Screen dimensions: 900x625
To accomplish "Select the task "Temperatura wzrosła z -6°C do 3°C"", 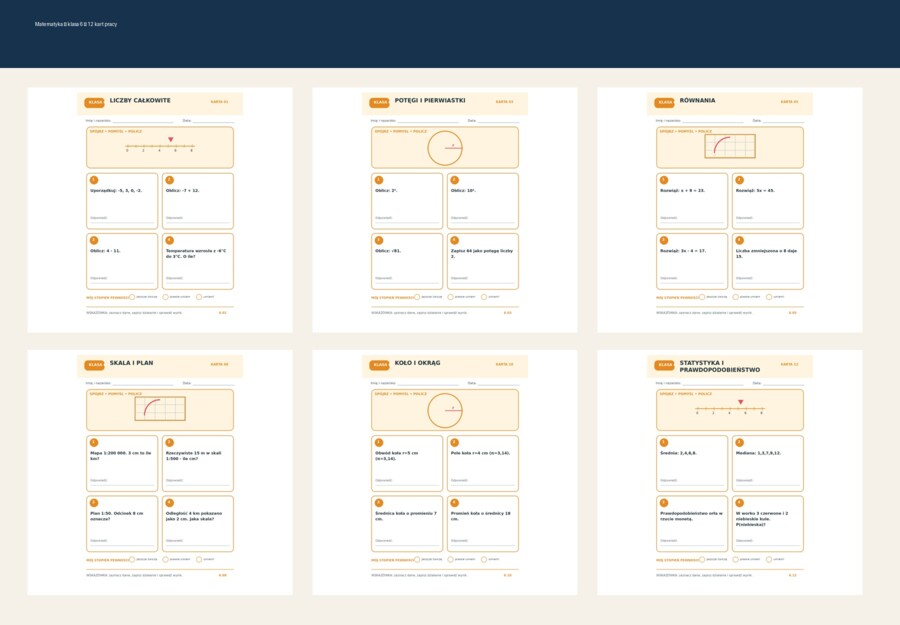I will (198, 261).
